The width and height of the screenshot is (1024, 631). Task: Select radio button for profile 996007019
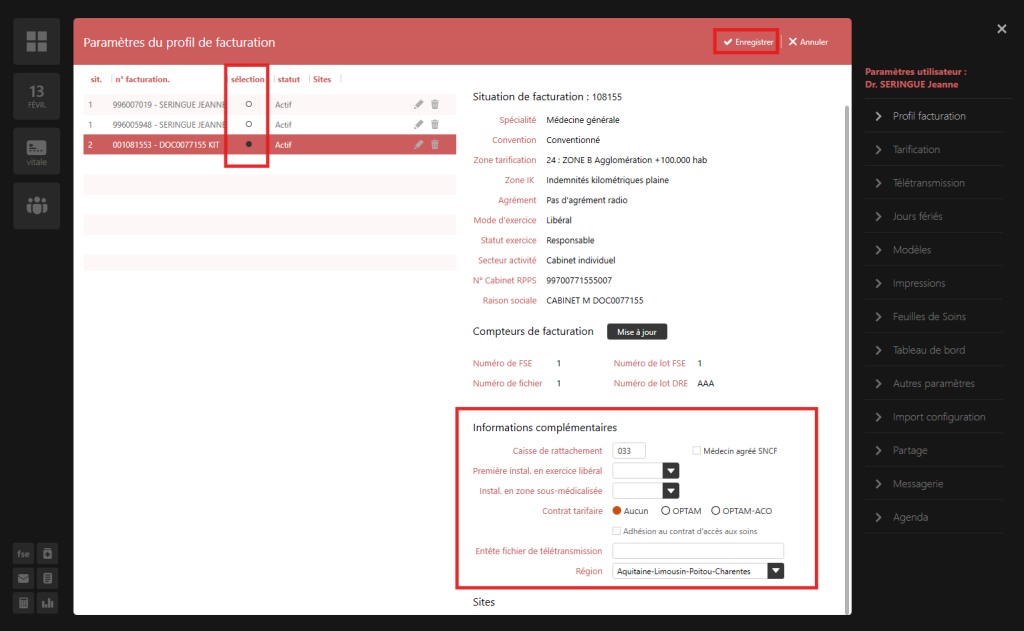[x=248, y=104]
